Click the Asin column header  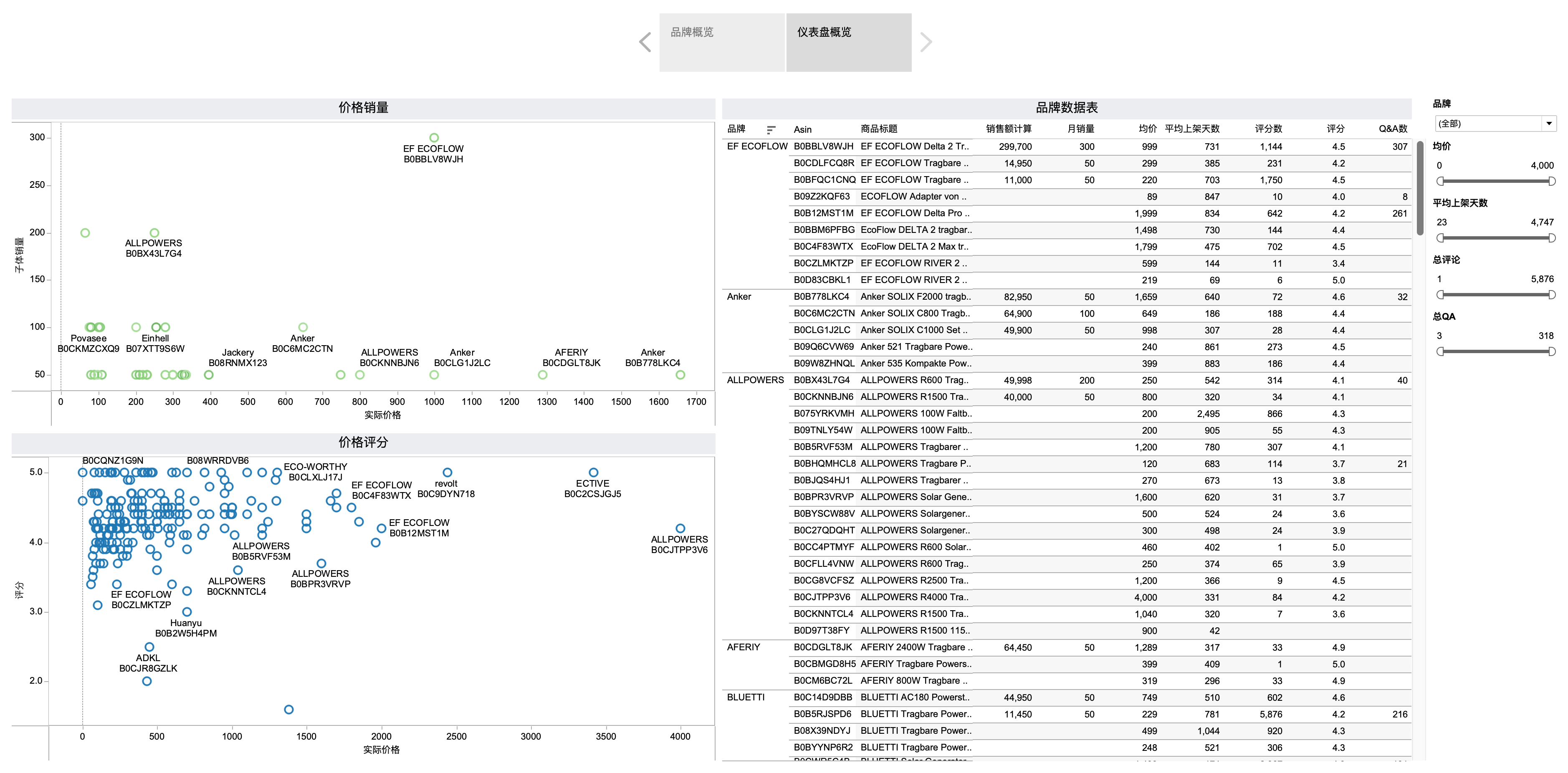pos(802,129)
